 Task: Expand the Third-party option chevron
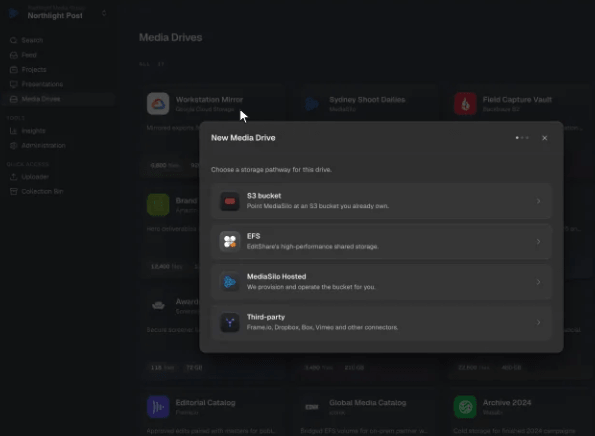pyautogui.click(x=538, y=323)
